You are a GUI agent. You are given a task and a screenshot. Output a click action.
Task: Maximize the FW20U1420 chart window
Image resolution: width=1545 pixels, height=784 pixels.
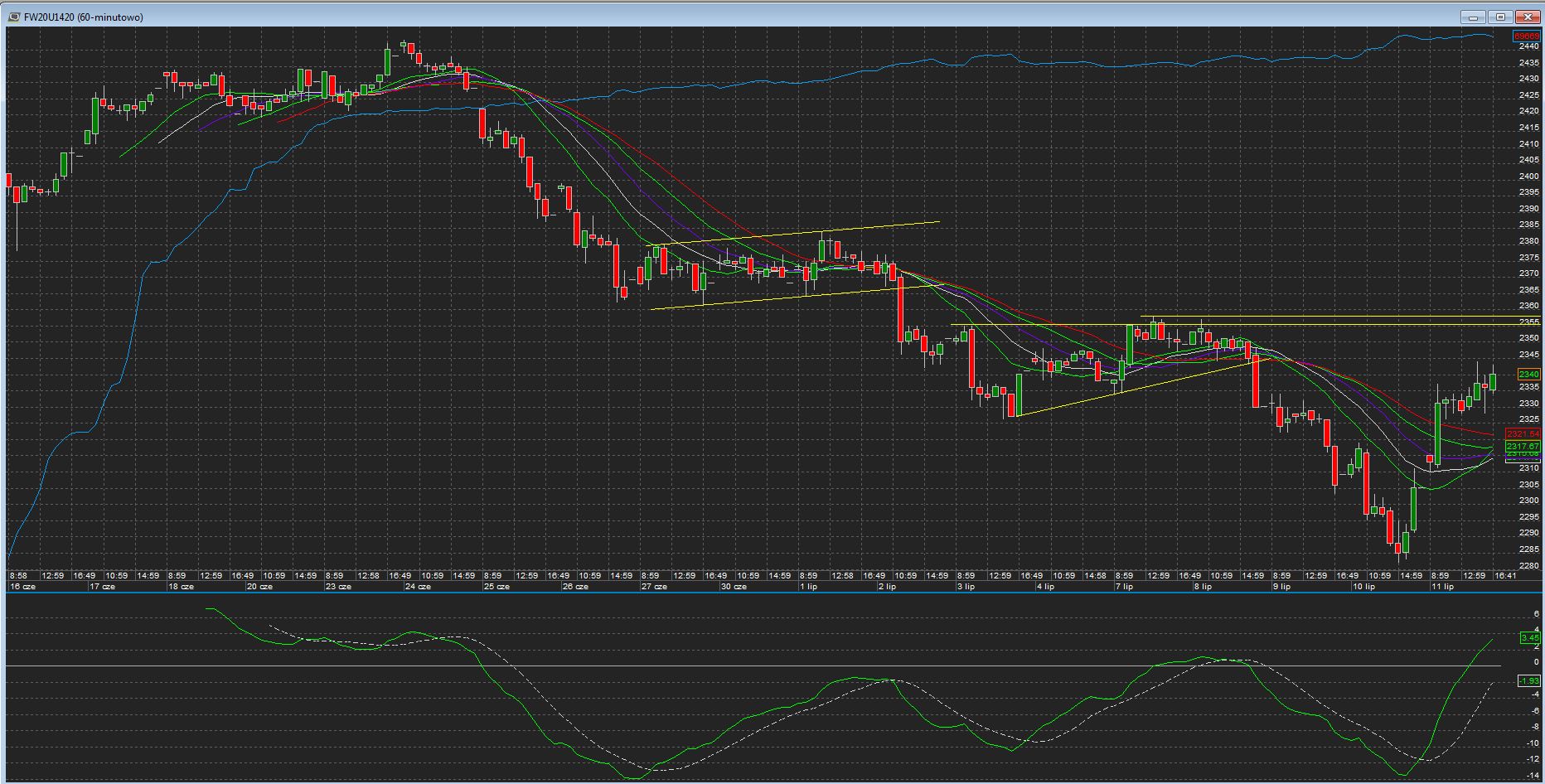(x=1499, y=17)
